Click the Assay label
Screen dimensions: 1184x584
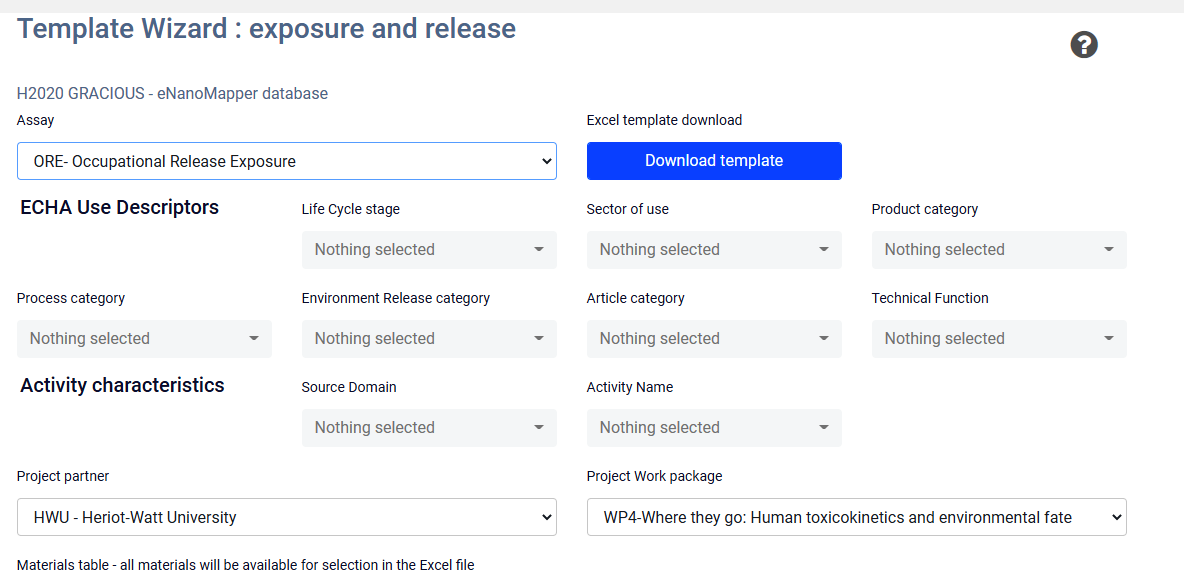point(35,120)
